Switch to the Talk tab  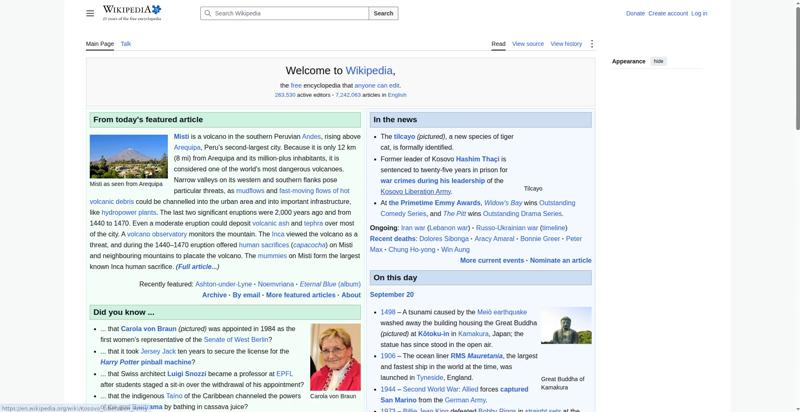tap(126, 44)
